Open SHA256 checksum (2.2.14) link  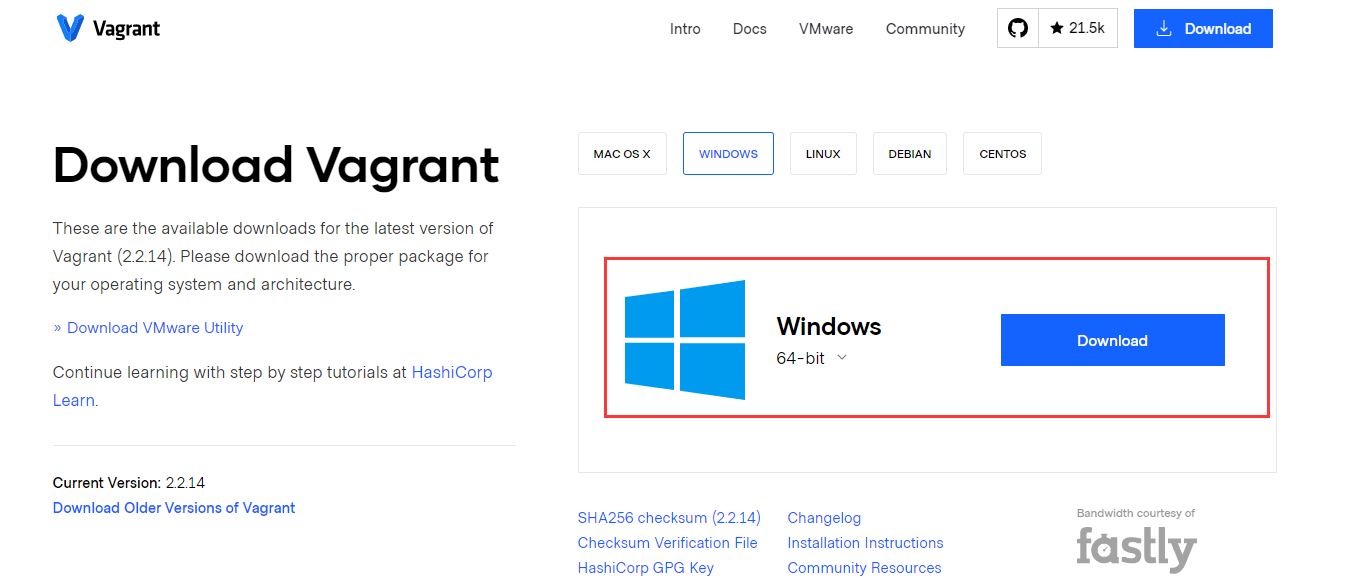[x=669, y=518]
